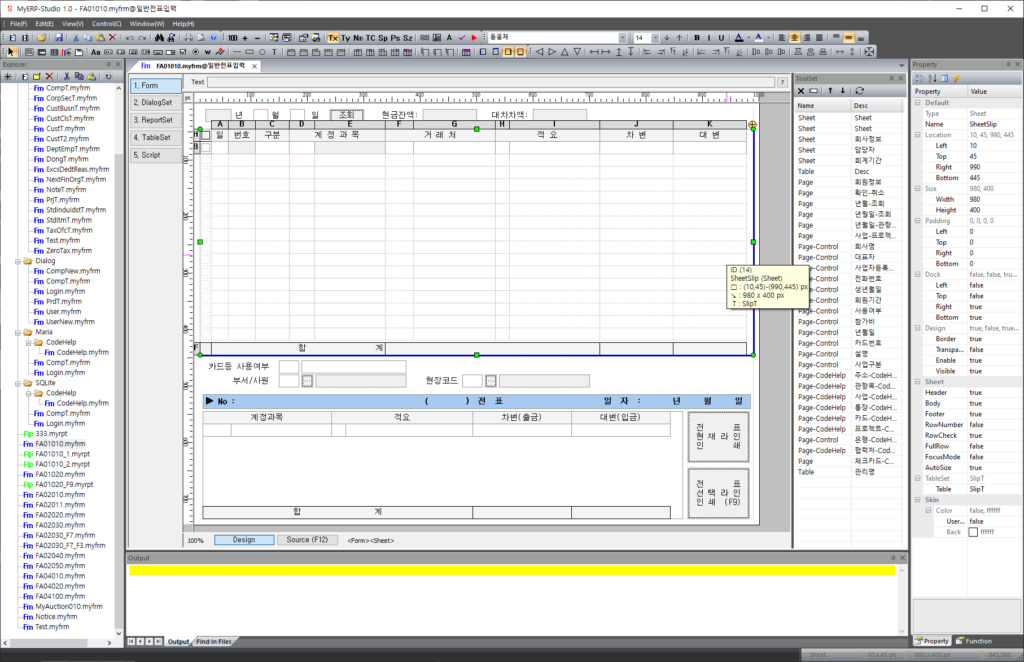Collapse the Sheet property group
This screenshot has height=662, width=1024.
[918, 381]
